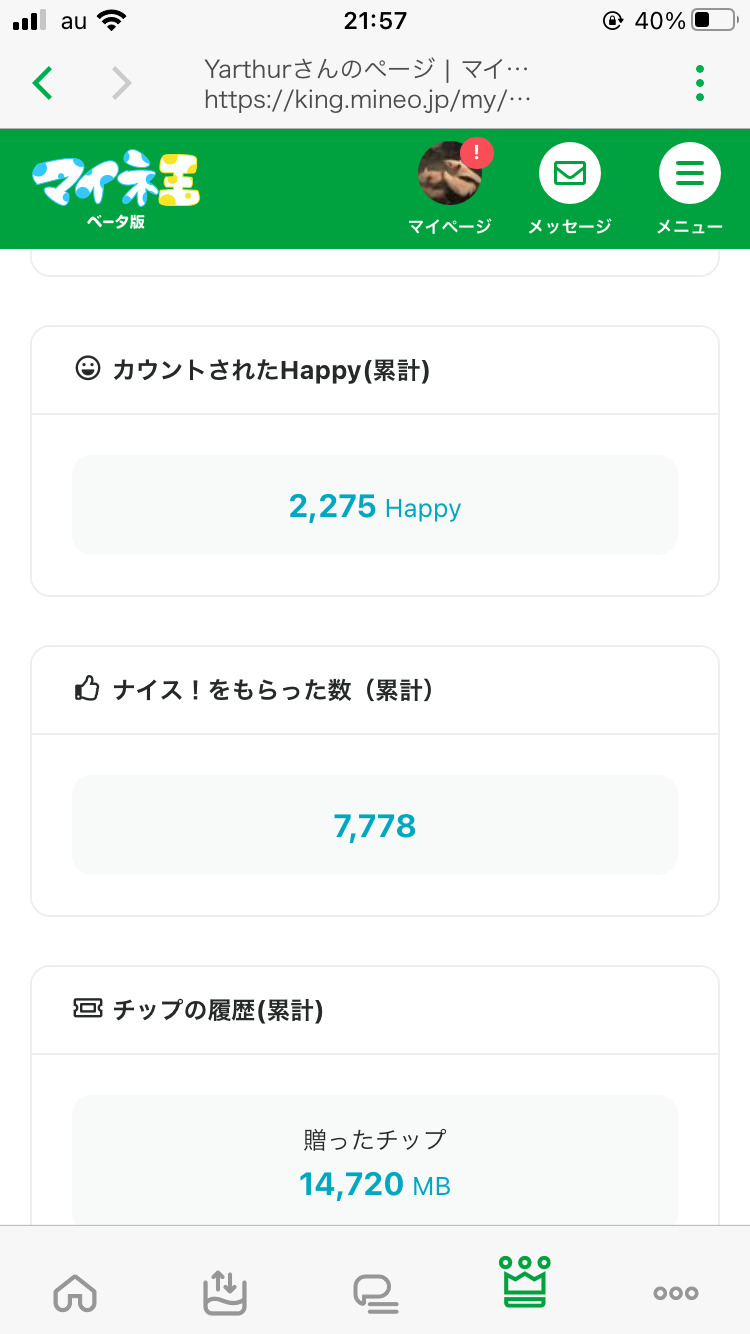Open the more options ellipsis icon
The width and height of the screenshot is (750, 1334).
[x=676, y=1293]
